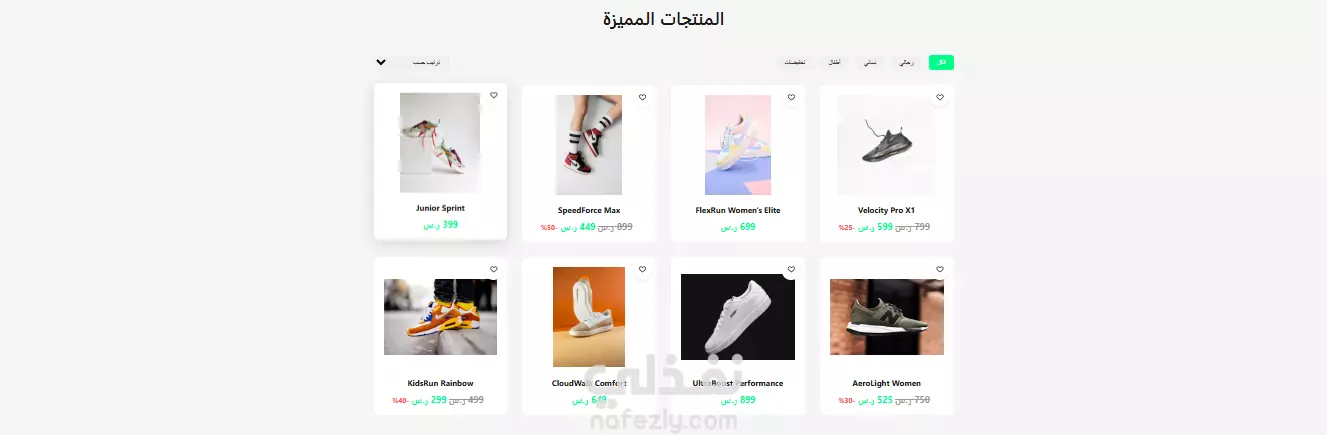Filter products by رجالي category

pyautogui.click(x=905, y=62)
